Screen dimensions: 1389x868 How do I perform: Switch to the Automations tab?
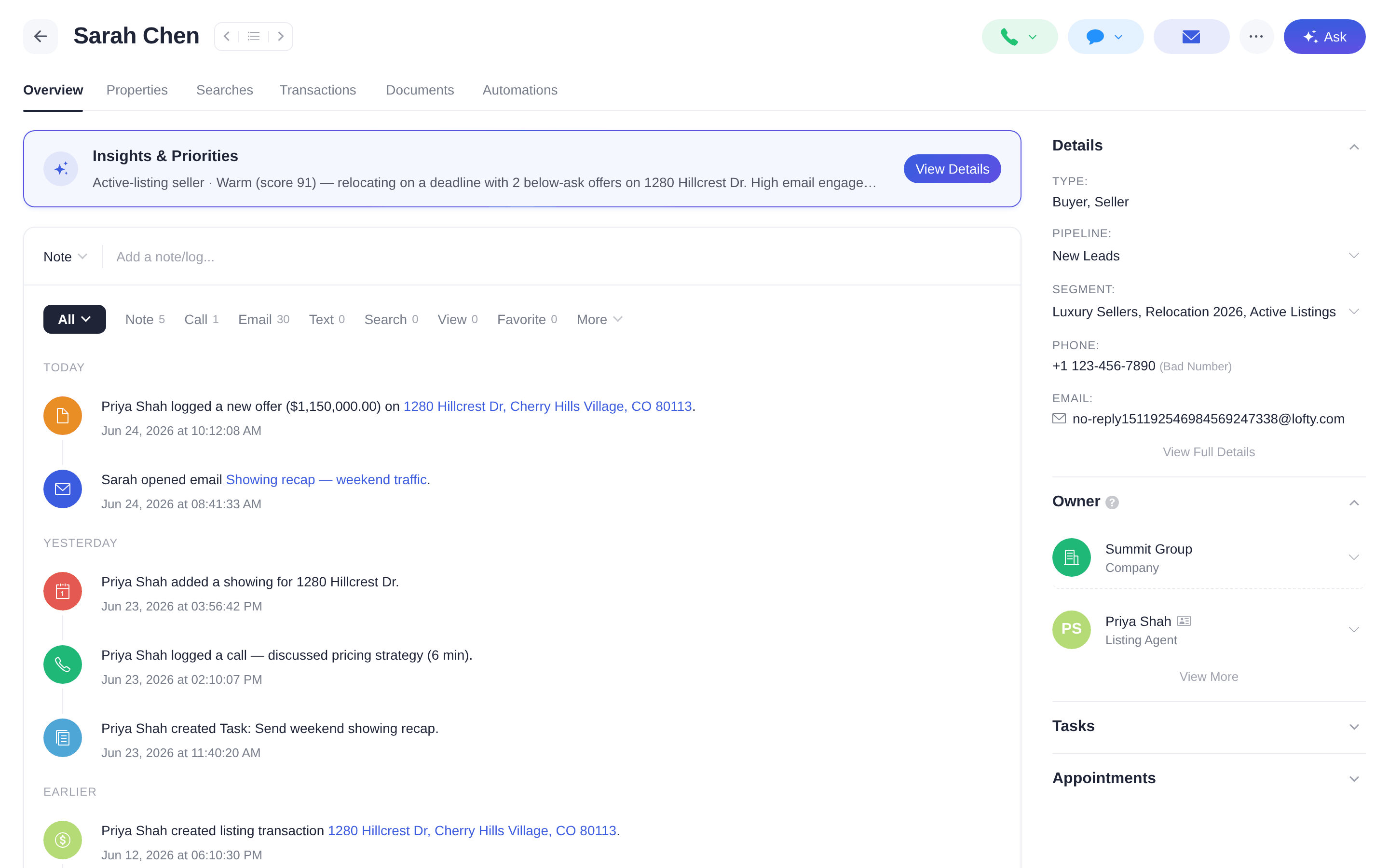click(519, 90)
